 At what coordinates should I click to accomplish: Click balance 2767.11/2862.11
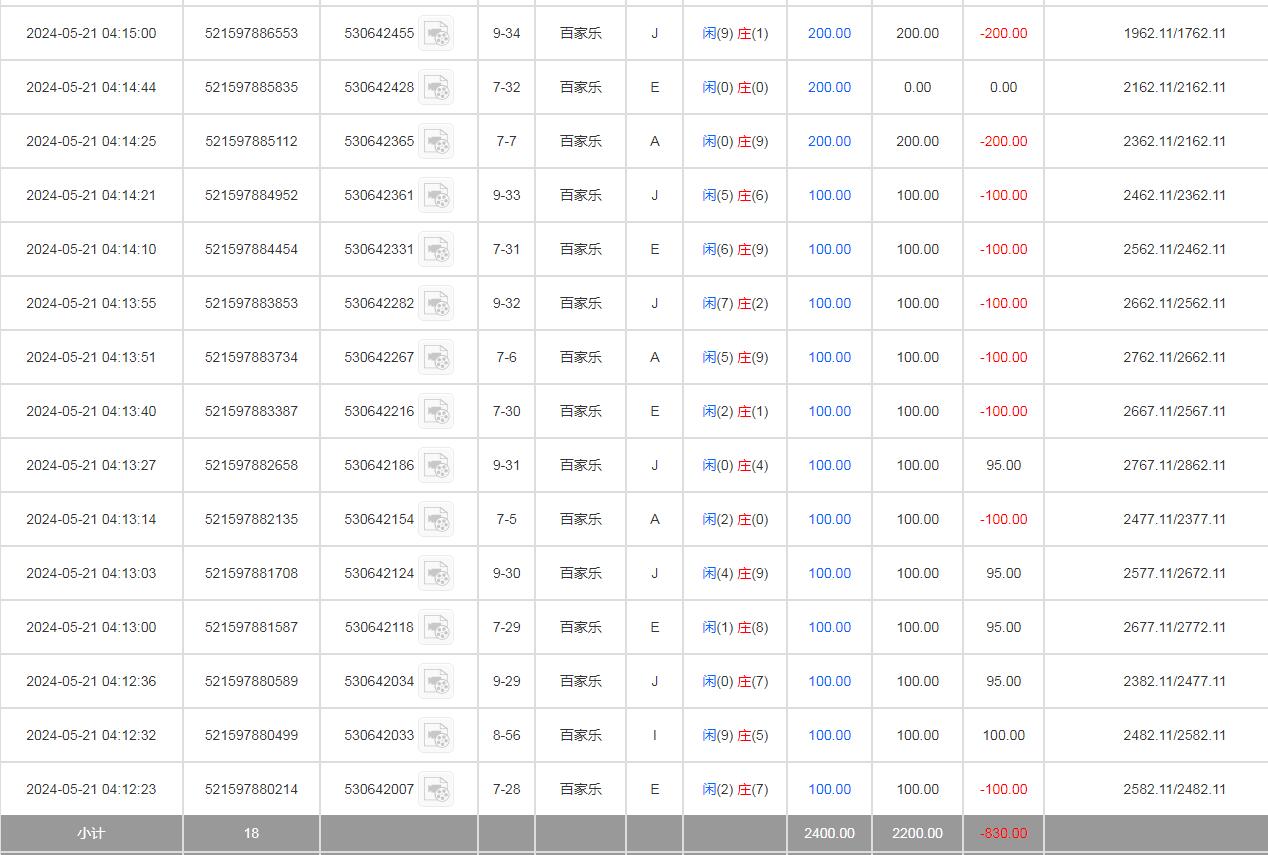(1174, 465)
